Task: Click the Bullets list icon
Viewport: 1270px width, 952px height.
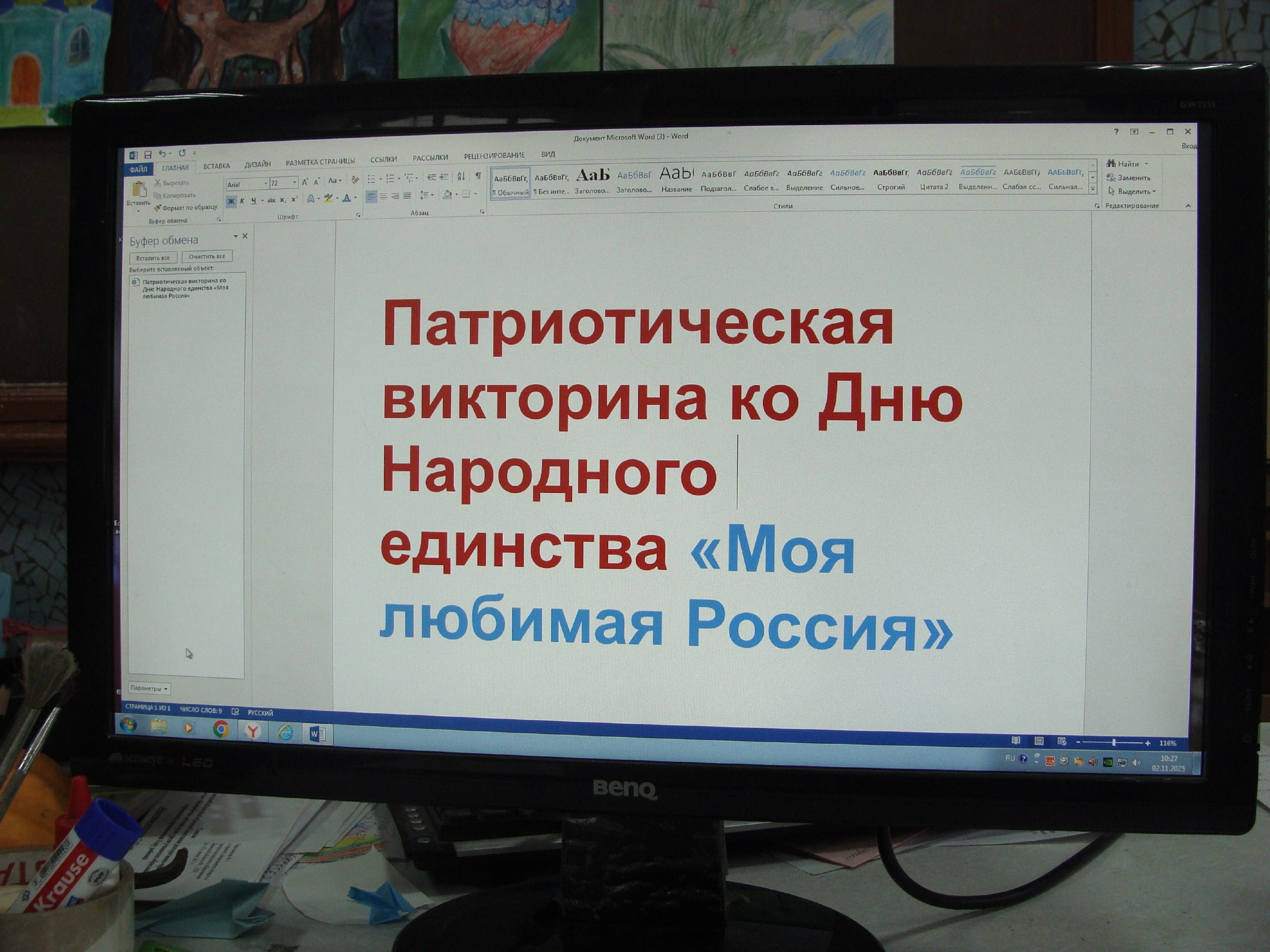Action: pyautogui.click(x=372, y=178)
